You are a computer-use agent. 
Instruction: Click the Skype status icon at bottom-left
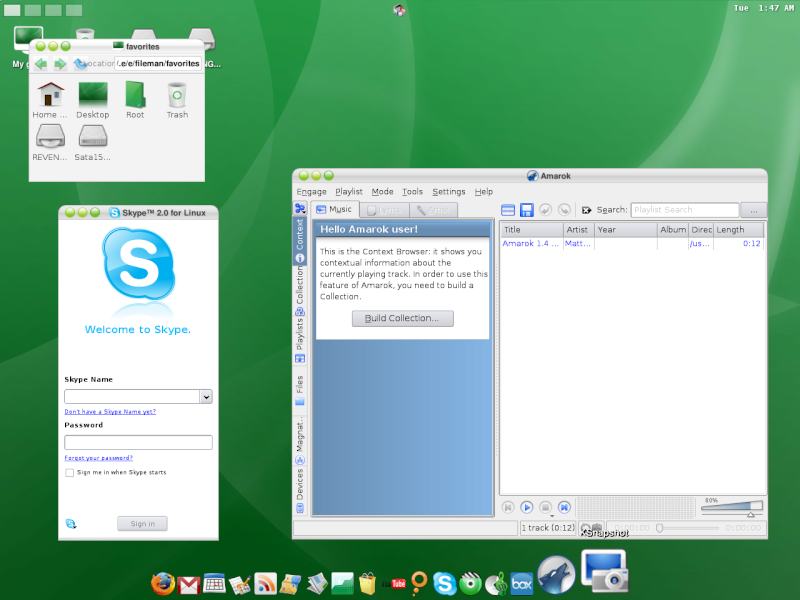[x=71, y=523]
